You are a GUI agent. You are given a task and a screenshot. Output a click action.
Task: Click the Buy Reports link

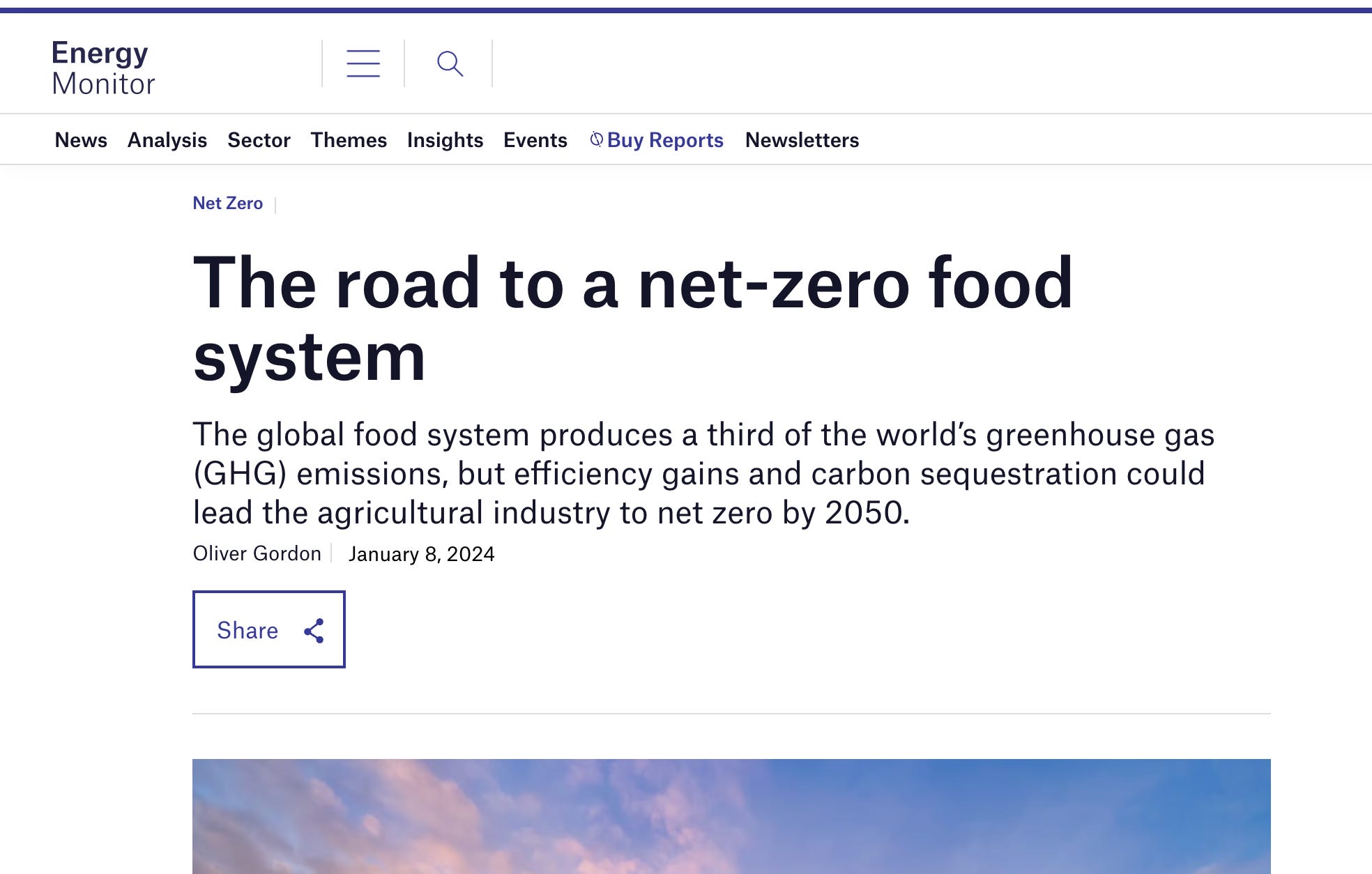point(665,140)
